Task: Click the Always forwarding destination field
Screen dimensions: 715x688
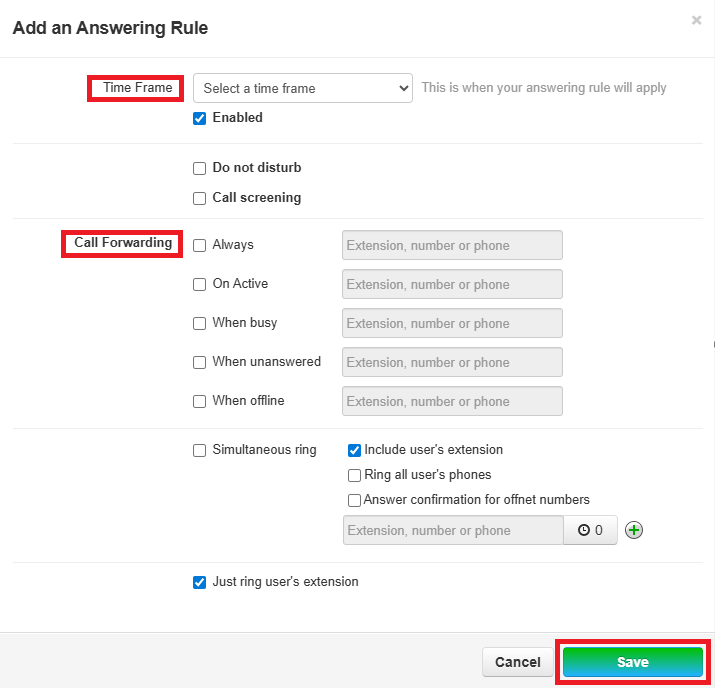Action: point(452,245)
